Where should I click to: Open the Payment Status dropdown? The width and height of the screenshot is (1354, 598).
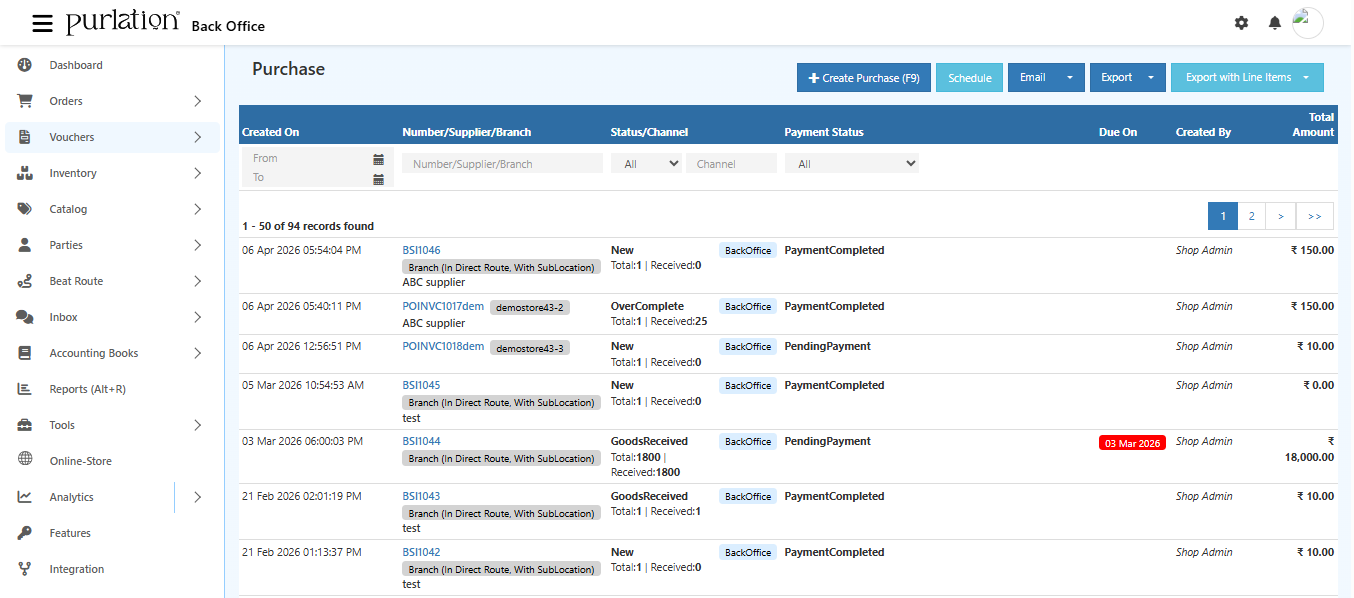pos(851,162)
